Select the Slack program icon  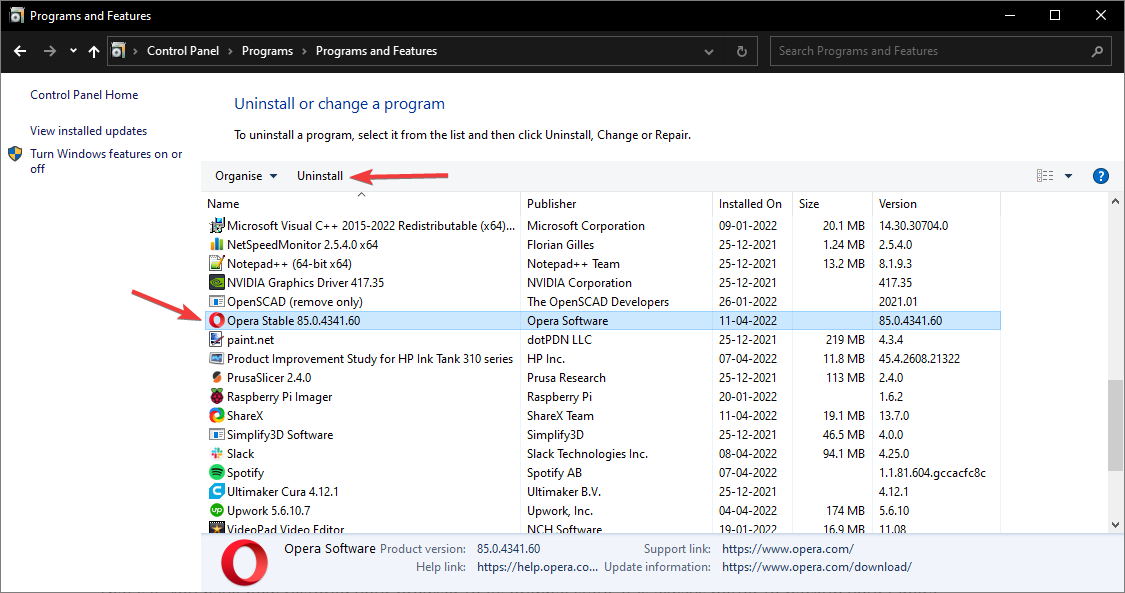(x=217, y=453)
